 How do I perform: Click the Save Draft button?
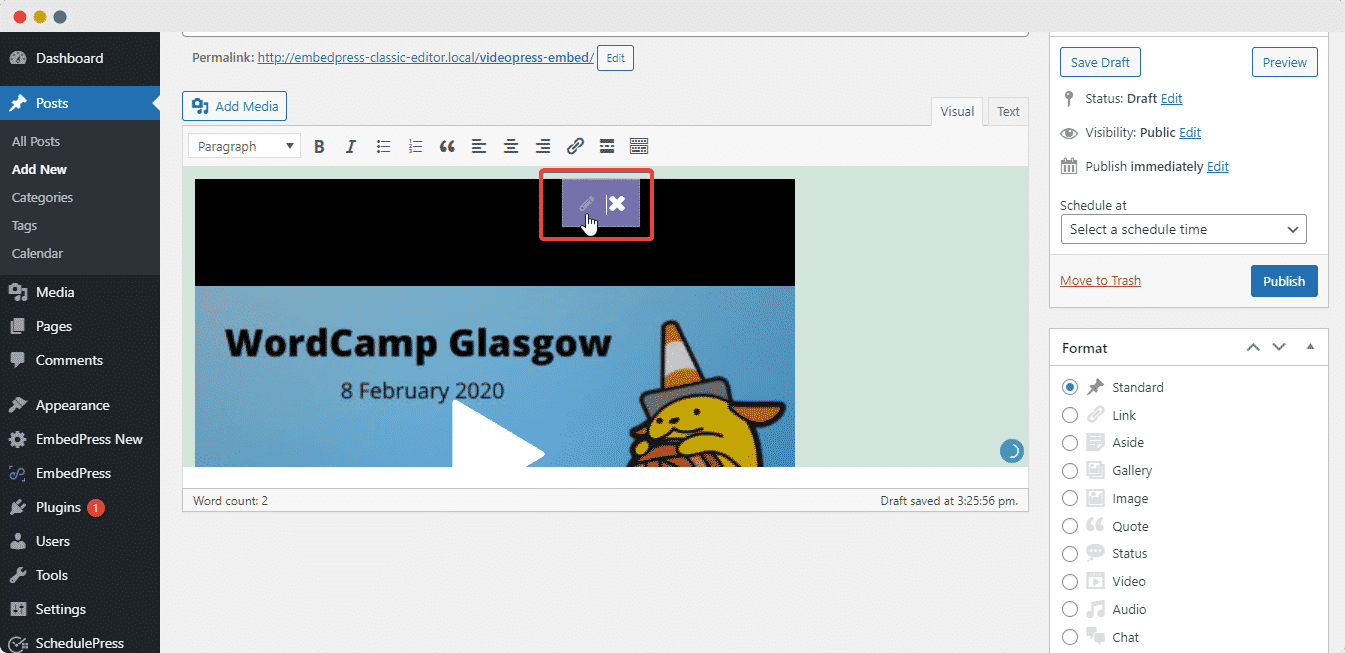(x=1100, y=62)
